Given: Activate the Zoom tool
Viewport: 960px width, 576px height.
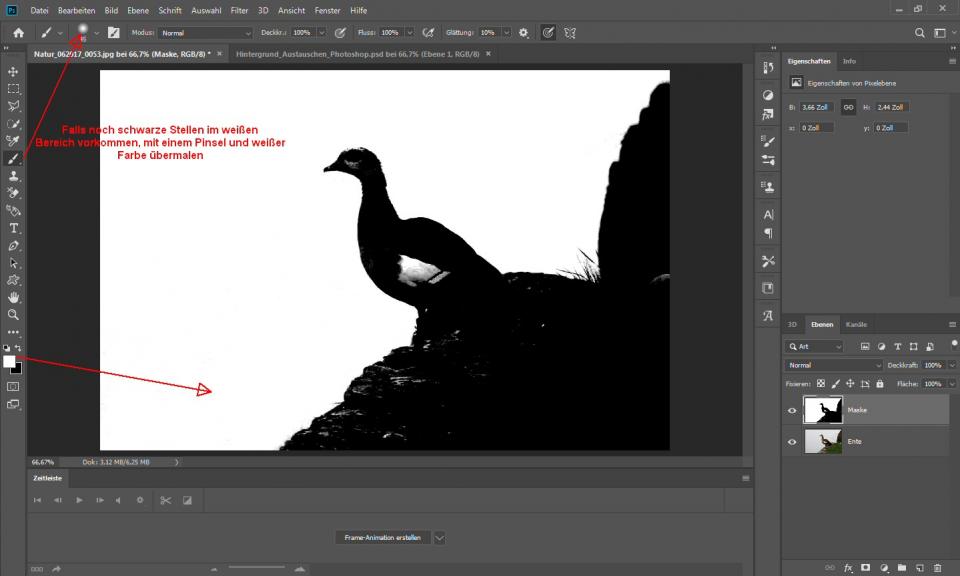Looking at the screenshot, I should point(13,314).
